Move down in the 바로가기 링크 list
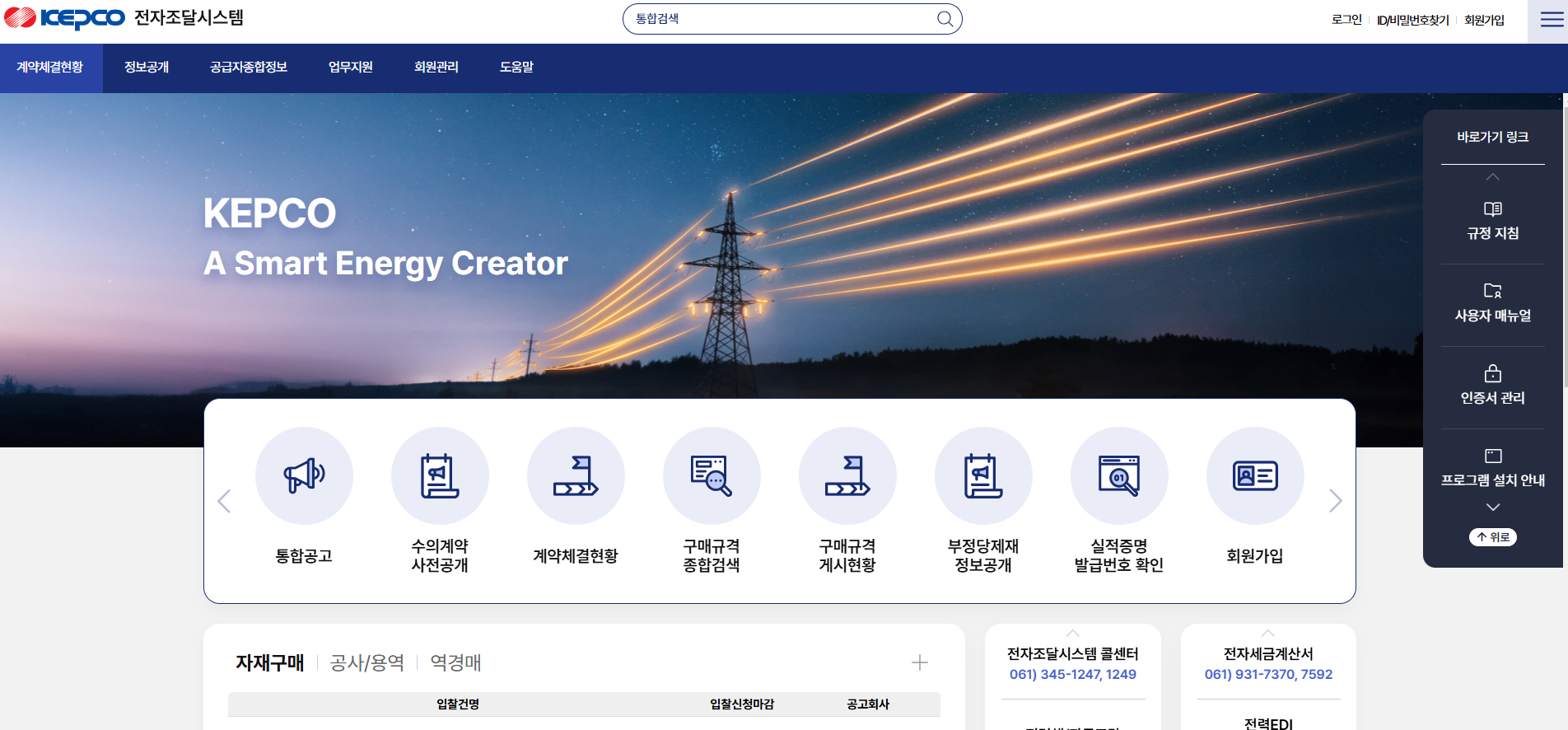This screenshot has width=1568, height=730. (x=1492, y=507)
